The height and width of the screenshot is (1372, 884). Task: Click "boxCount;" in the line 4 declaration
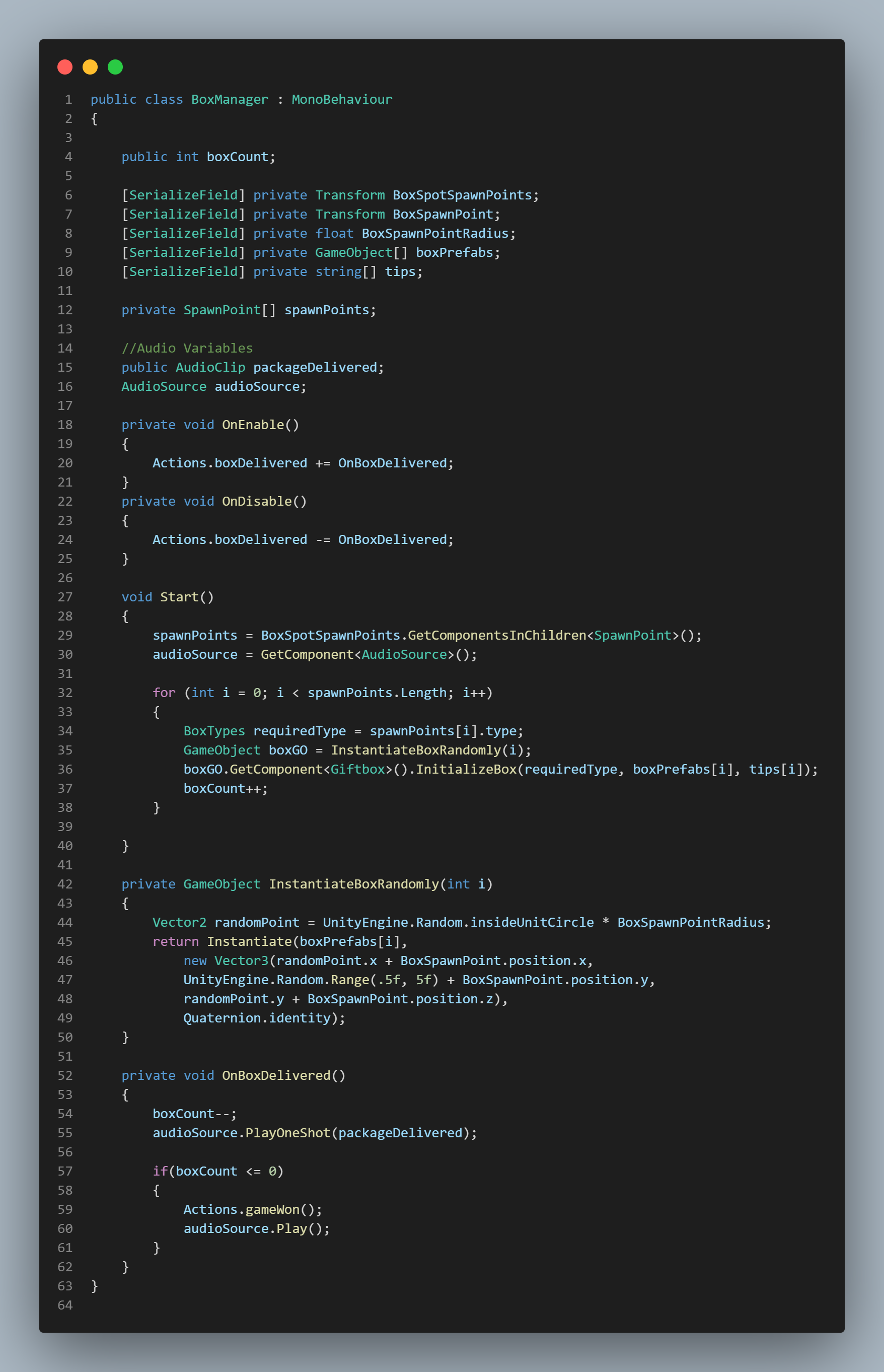[241, 157]
